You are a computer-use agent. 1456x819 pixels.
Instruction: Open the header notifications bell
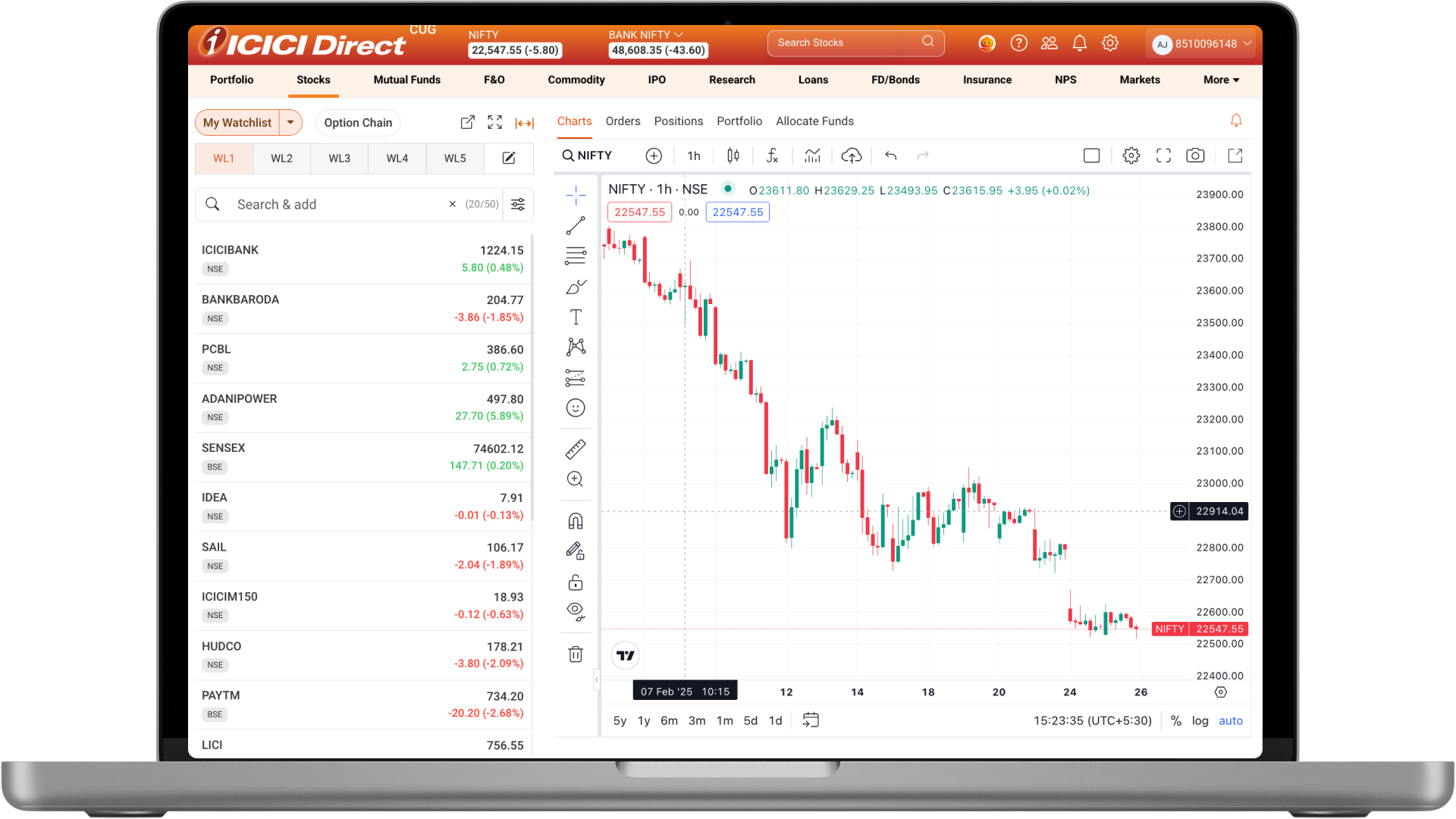pos(1080,43)
